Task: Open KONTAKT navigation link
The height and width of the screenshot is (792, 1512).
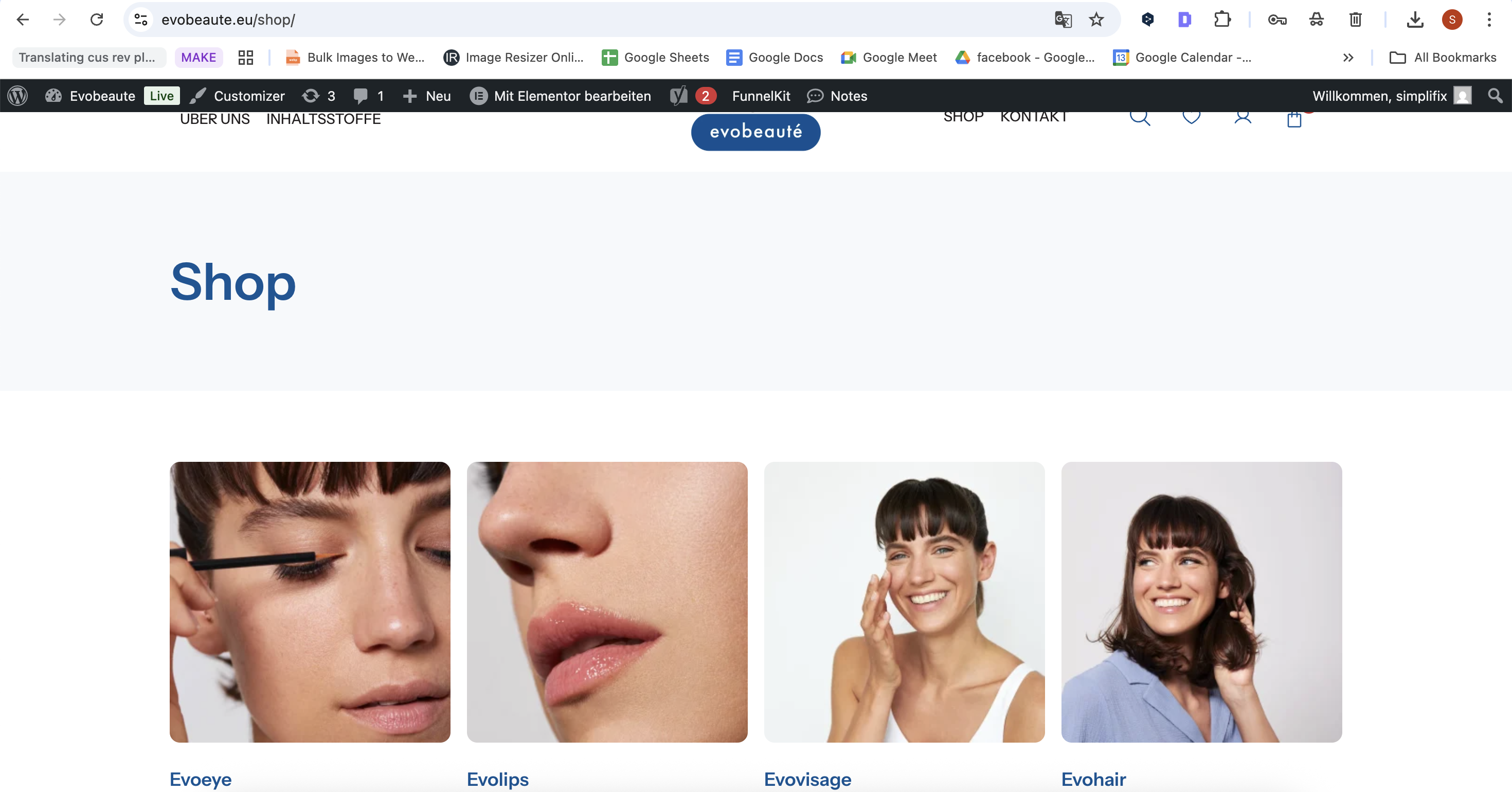Action: (1034, 117)
